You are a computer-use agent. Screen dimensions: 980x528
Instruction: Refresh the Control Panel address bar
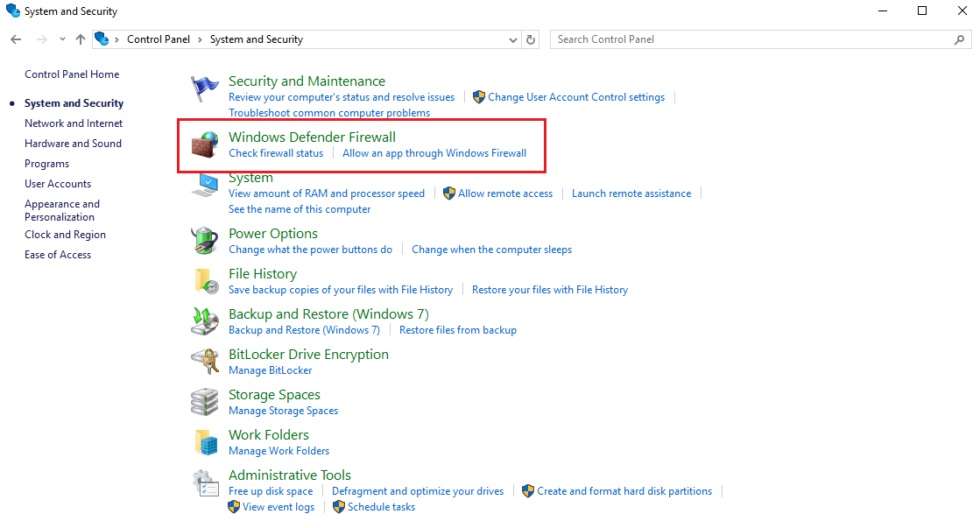[531, 40]
